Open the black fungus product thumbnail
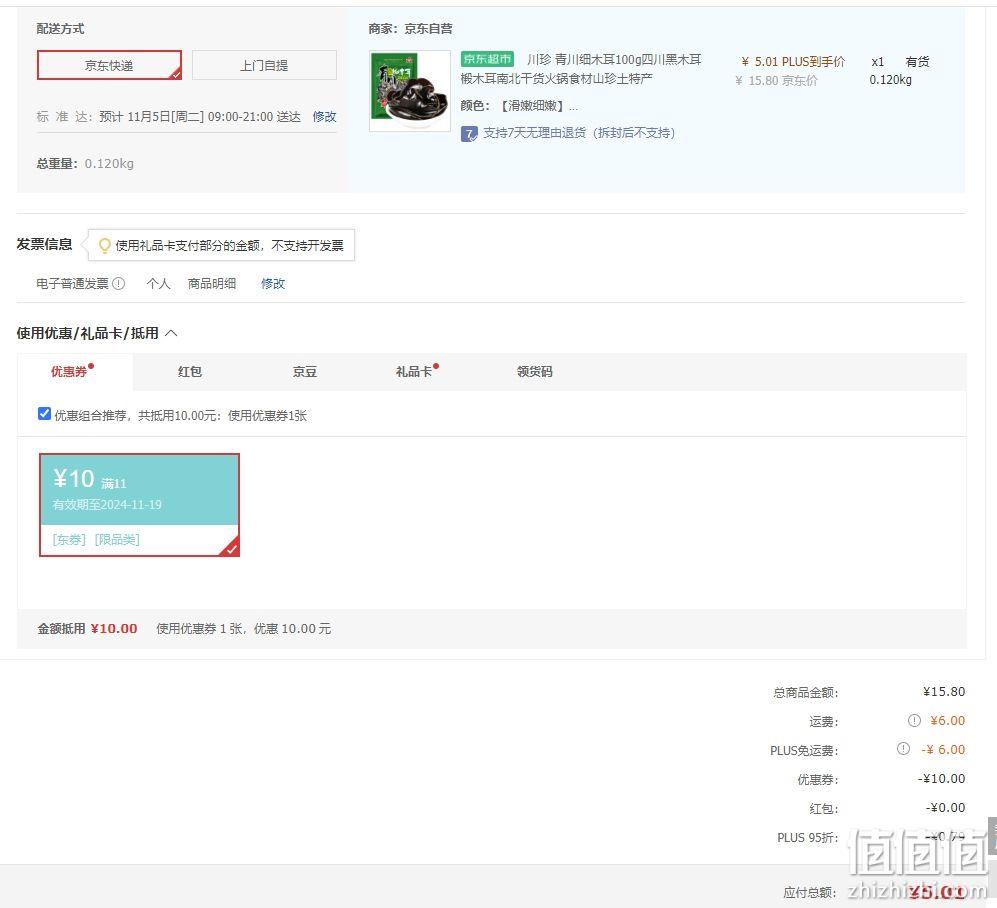Image resolution: width=997 pixels, height=908 pixels. coord(410,91)
